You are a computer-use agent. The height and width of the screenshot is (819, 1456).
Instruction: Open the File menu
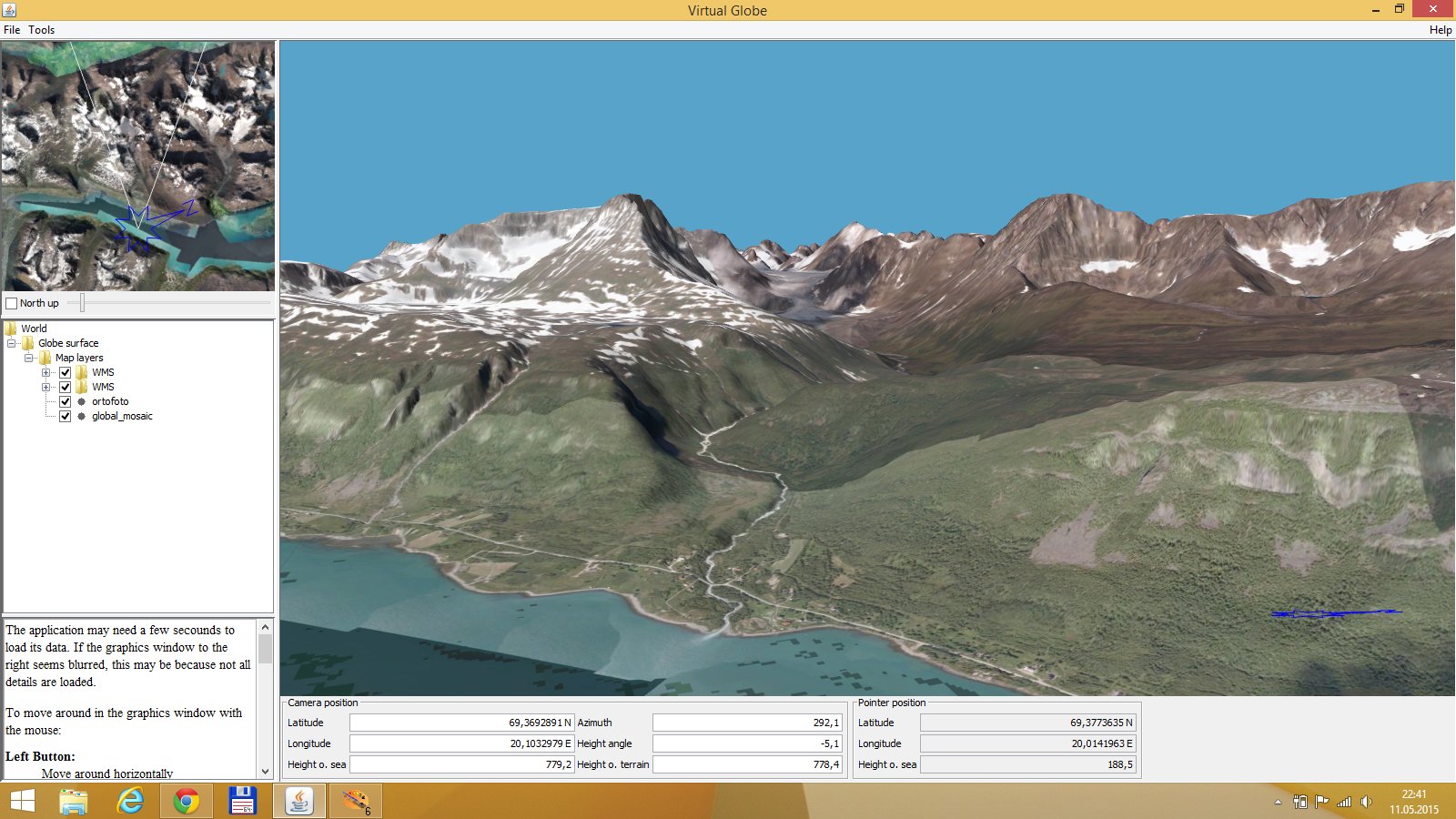point(12,30)
